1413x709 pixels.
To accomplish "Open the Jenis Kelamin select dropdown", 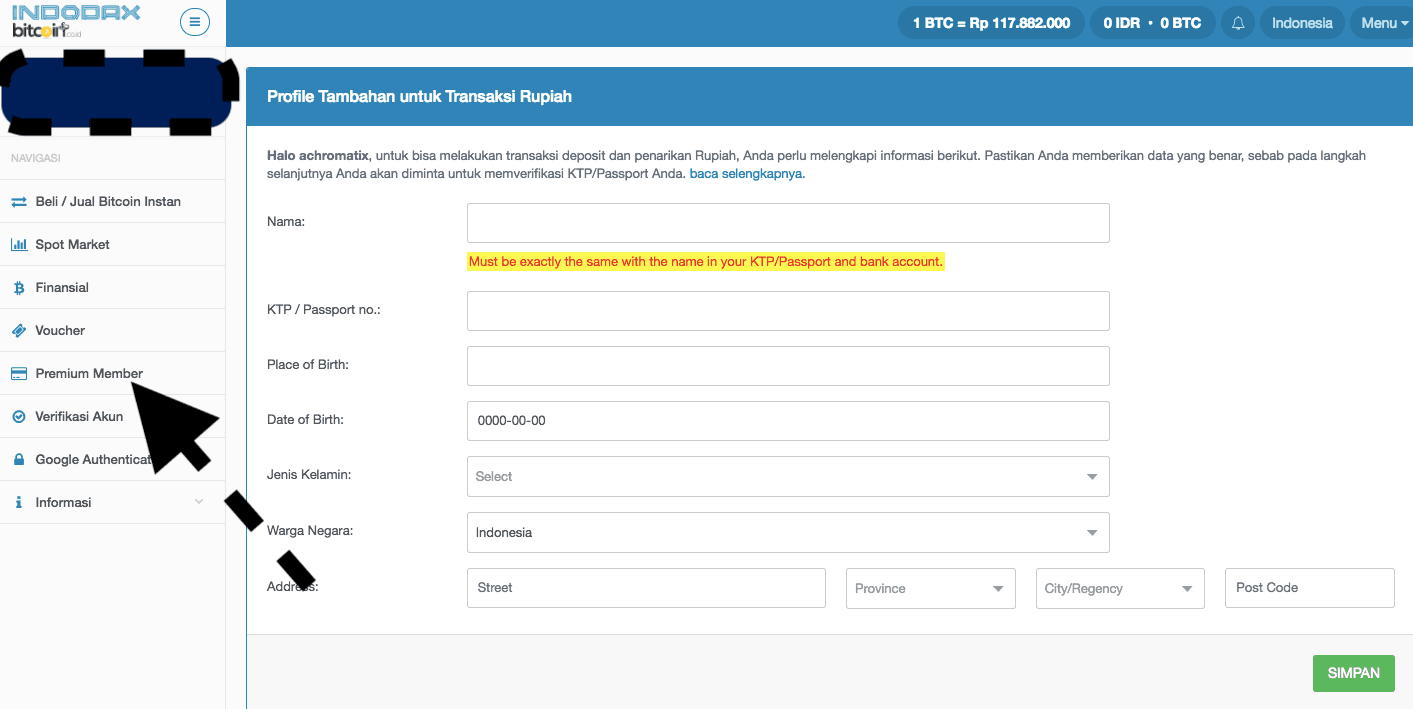I will coord(787,476).
